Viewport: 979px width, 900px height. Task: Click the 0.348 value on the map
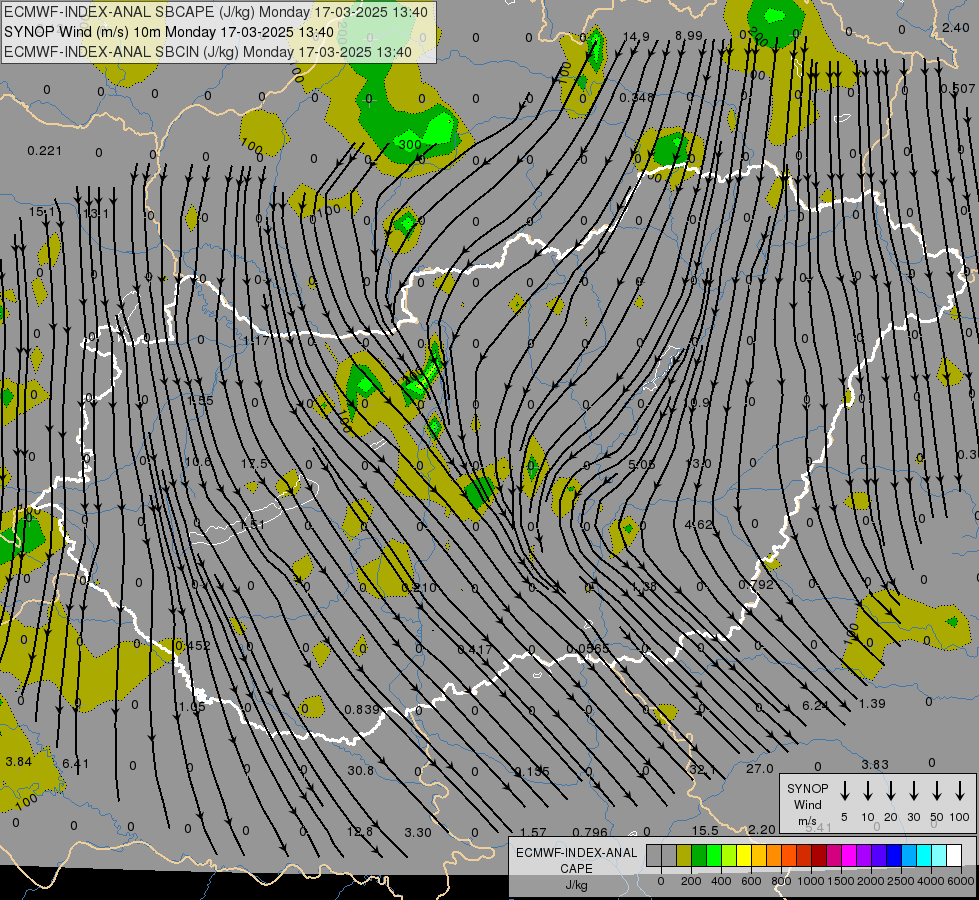tap(637, 97)
